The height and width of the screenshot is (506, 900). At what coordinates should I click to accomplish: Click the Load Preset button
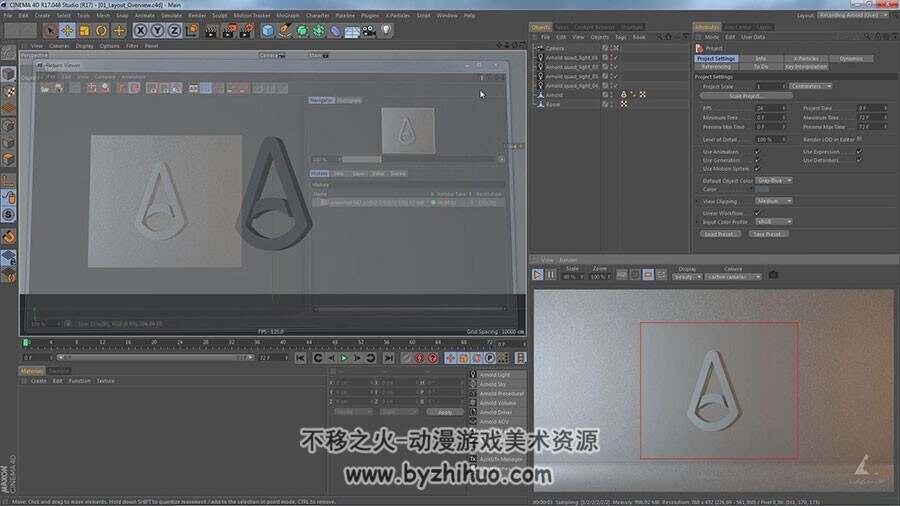[x=721, y=234]
